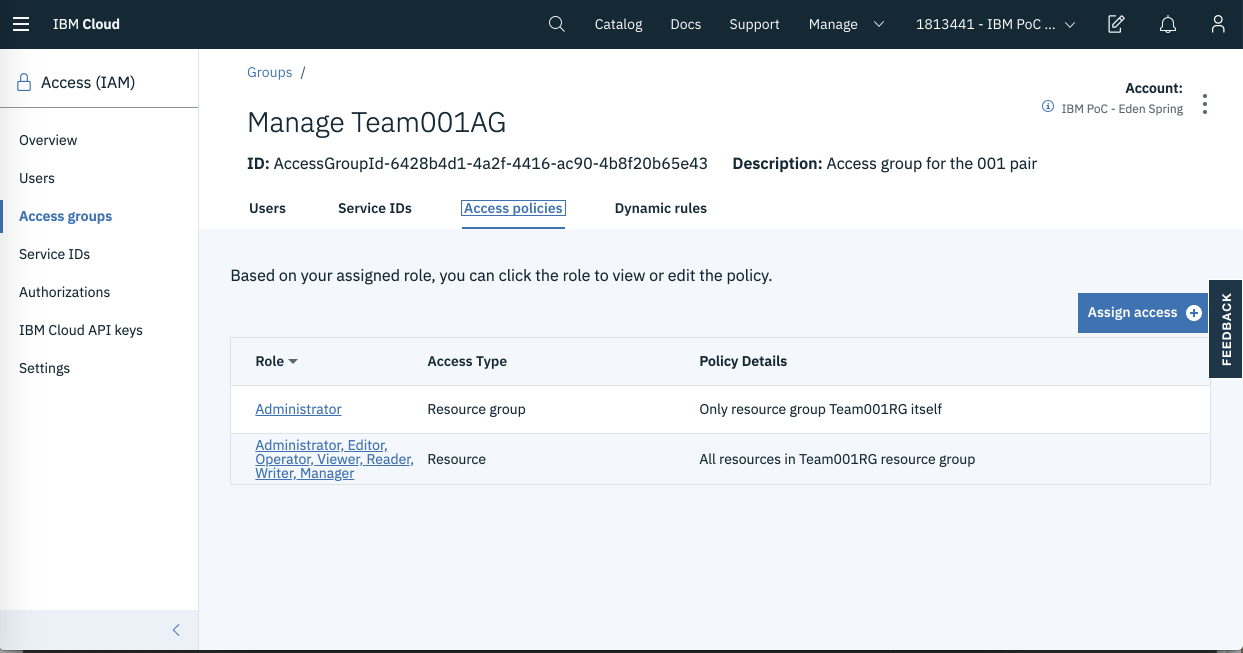This screenshot has width=1243, height=653.
Task: Click 'Only resource group Team001RG itself' cell
Action: (x=821, y=409)
